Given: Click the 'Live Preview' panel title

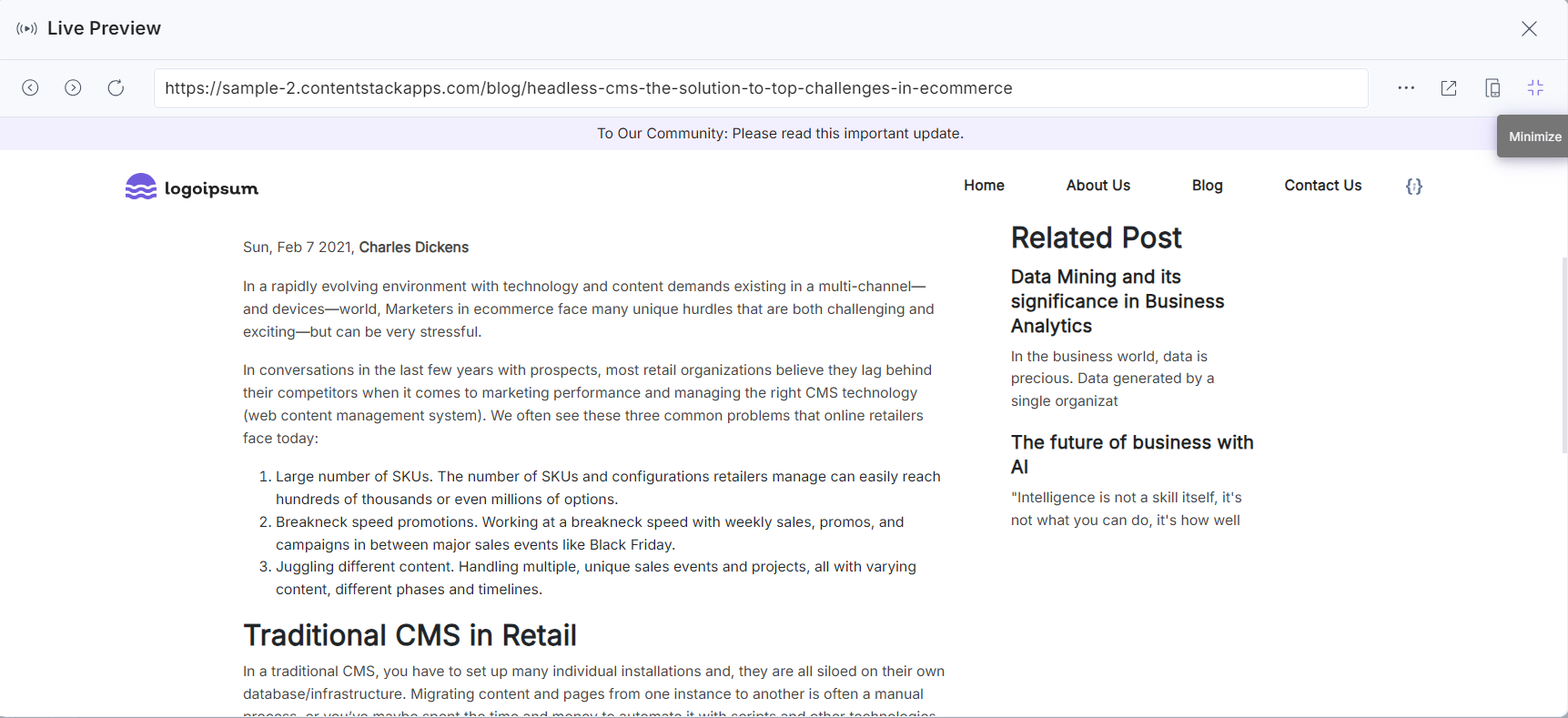Looking at the screenshot, I should [104, 28].
